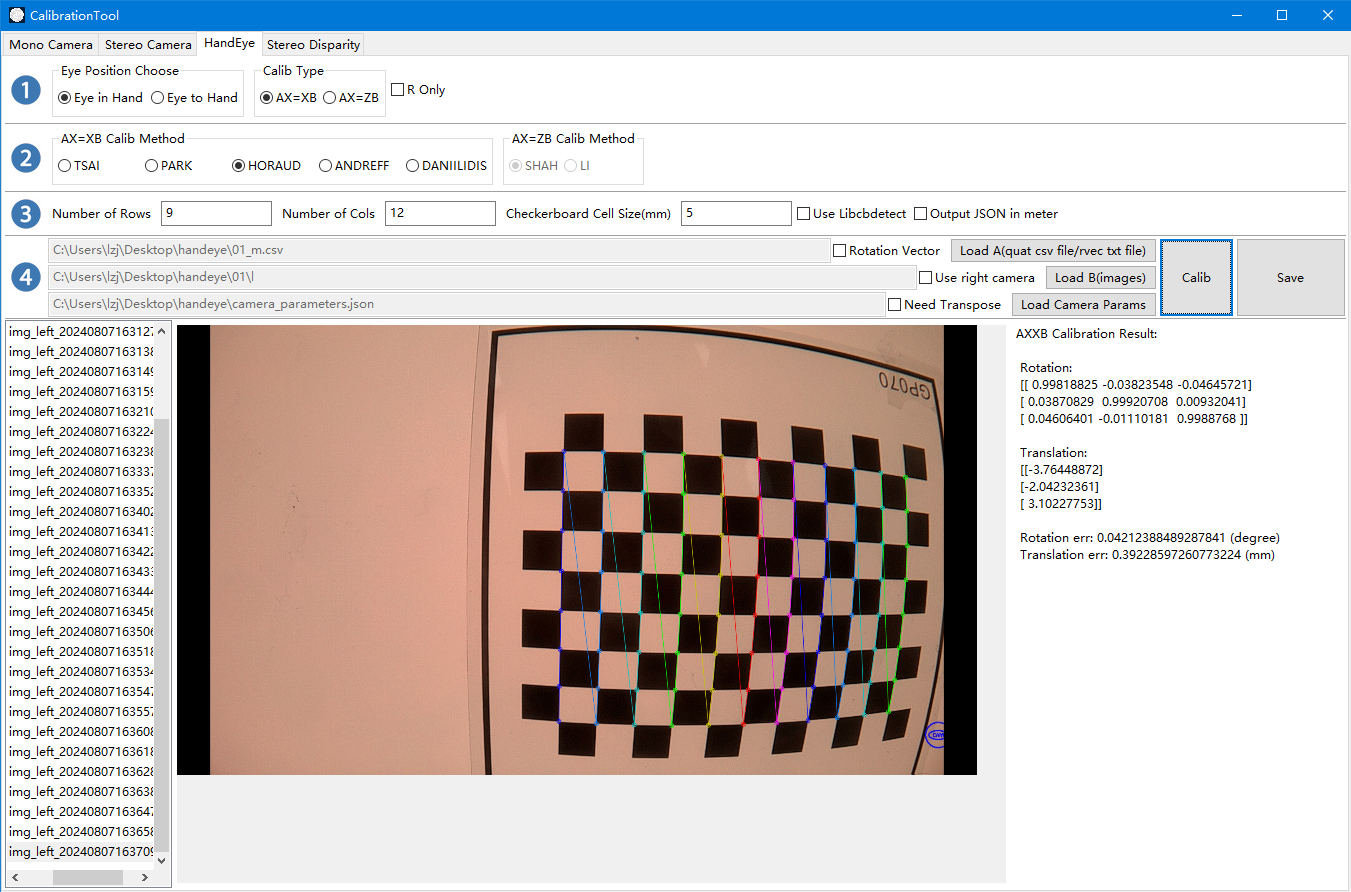The image size is (1351, 892).
Task: Select image img_left_2024080716323 in list
Action: pyautogui.click(x=80, y=452)
